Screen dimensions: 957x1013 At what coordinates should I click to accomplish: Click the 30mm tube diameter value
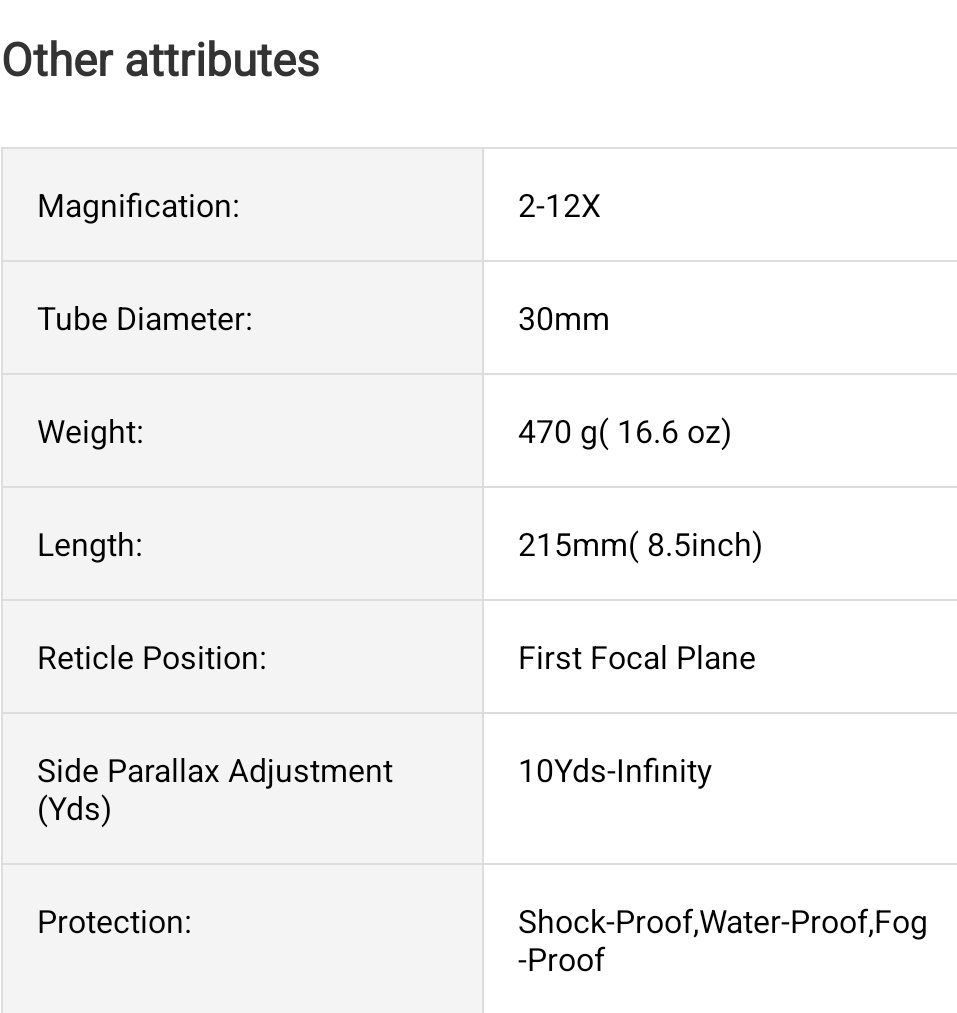(x=563, y=319)
